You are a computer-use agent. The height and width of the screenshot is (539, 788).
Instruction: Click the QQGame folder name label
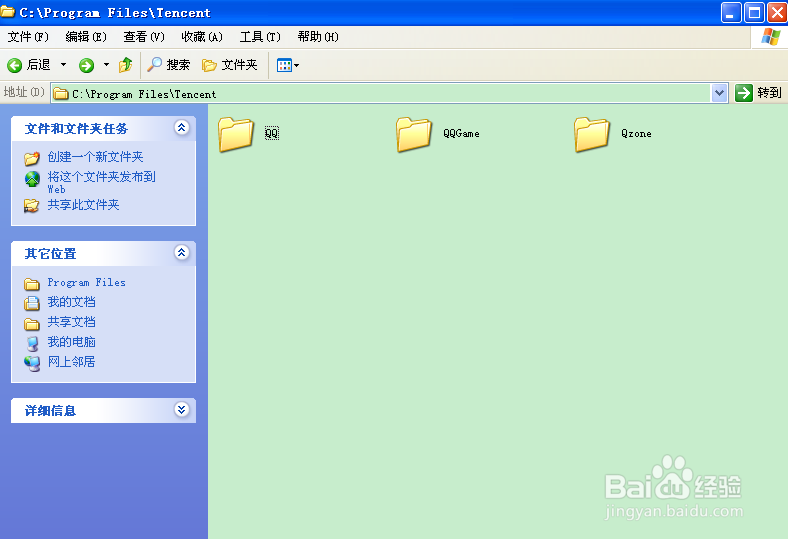(x=461, y=133)
